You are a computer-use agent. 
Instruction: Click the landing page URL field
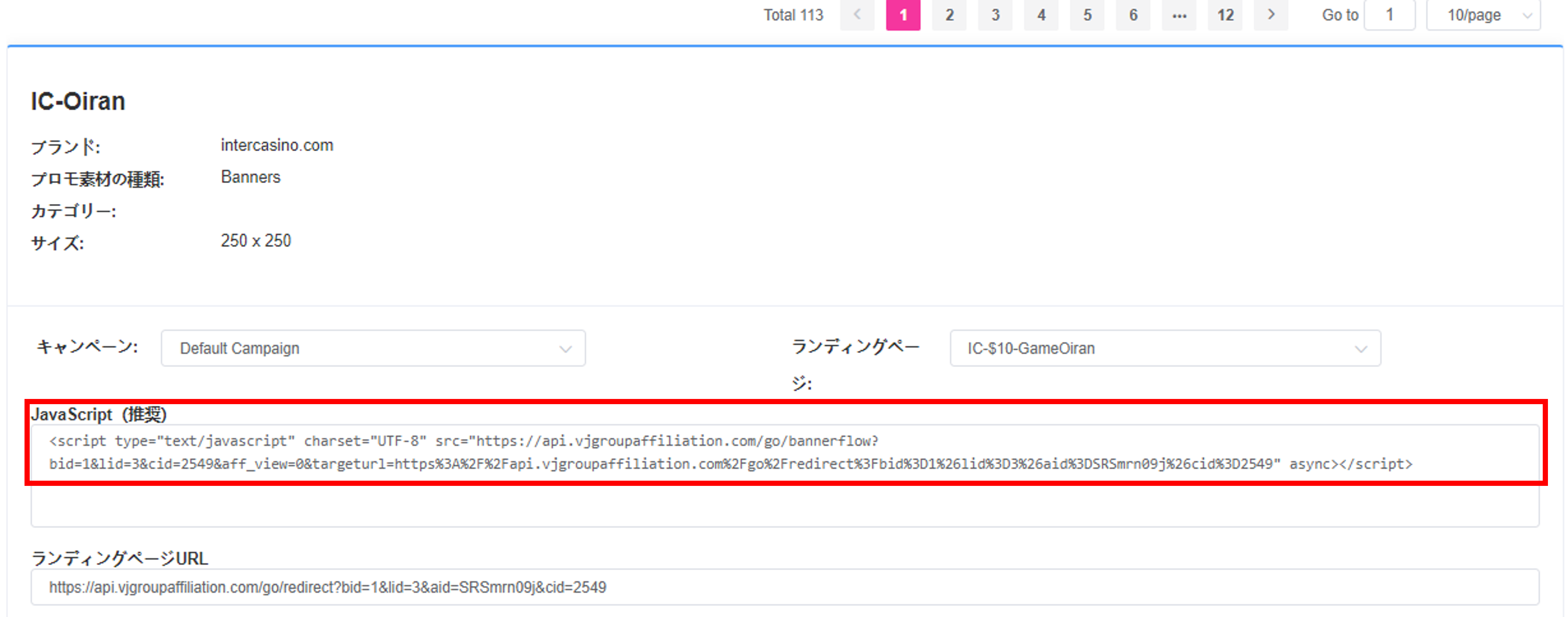785,587
